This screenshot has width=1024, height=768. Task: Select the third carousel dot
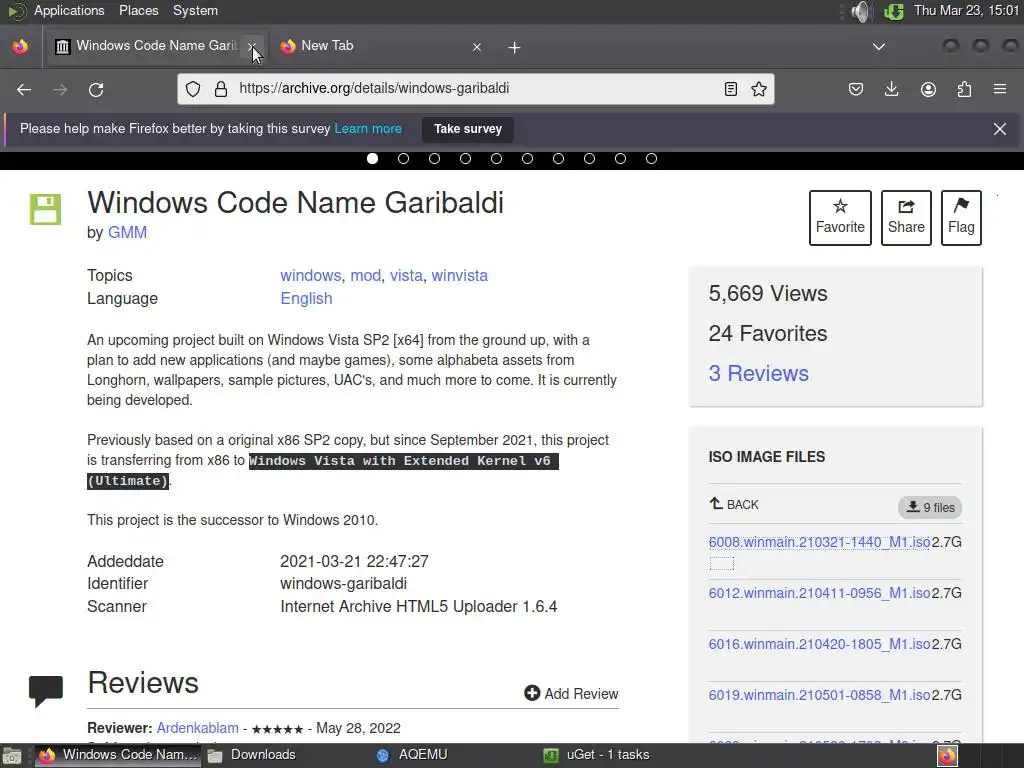pyautogui.click(x=434, y=159)
